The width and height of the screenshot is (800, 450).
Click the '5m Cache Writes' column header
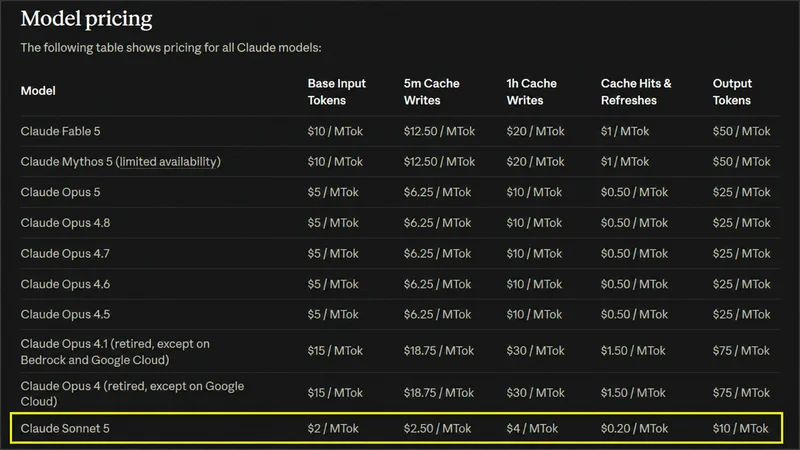[x=431, y=92]
